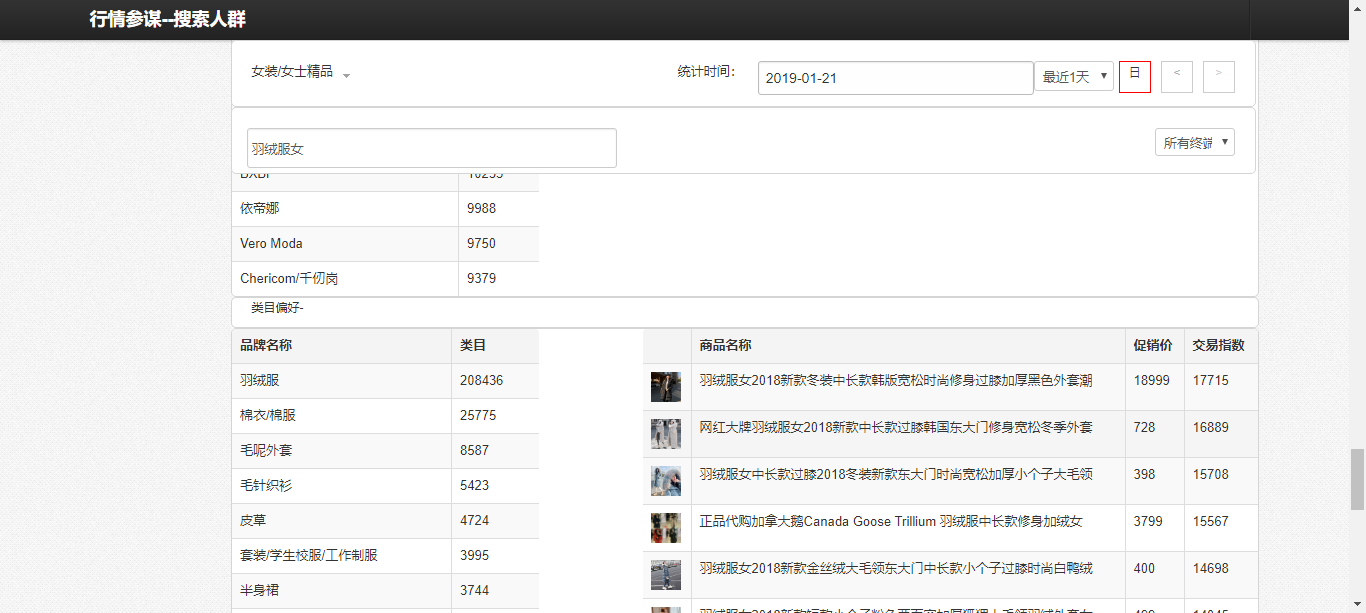Select the 日 day granularity button
This screenshot has width=1366, height=613.
click(1135, 77)
